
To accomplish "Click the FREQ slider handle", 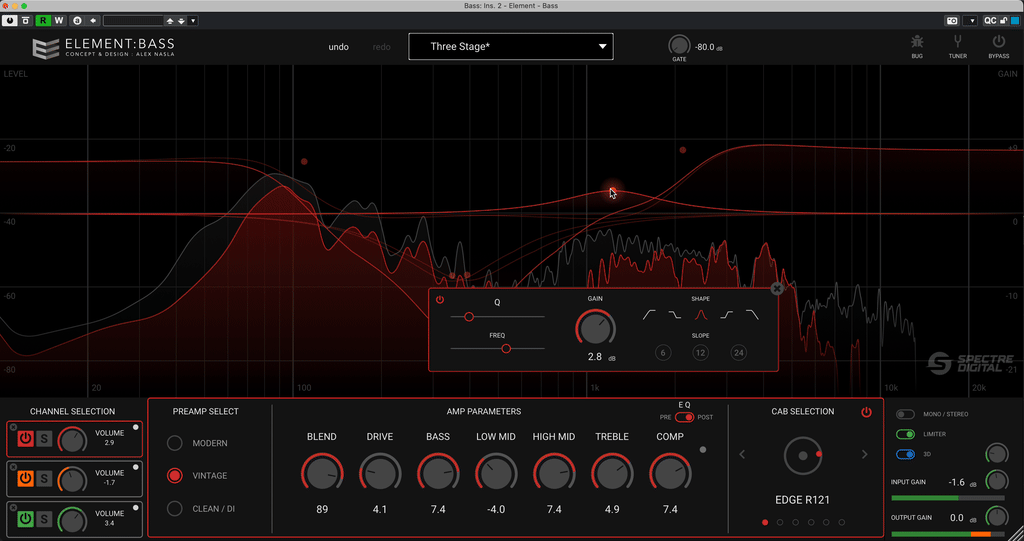I will click(506, 348).
